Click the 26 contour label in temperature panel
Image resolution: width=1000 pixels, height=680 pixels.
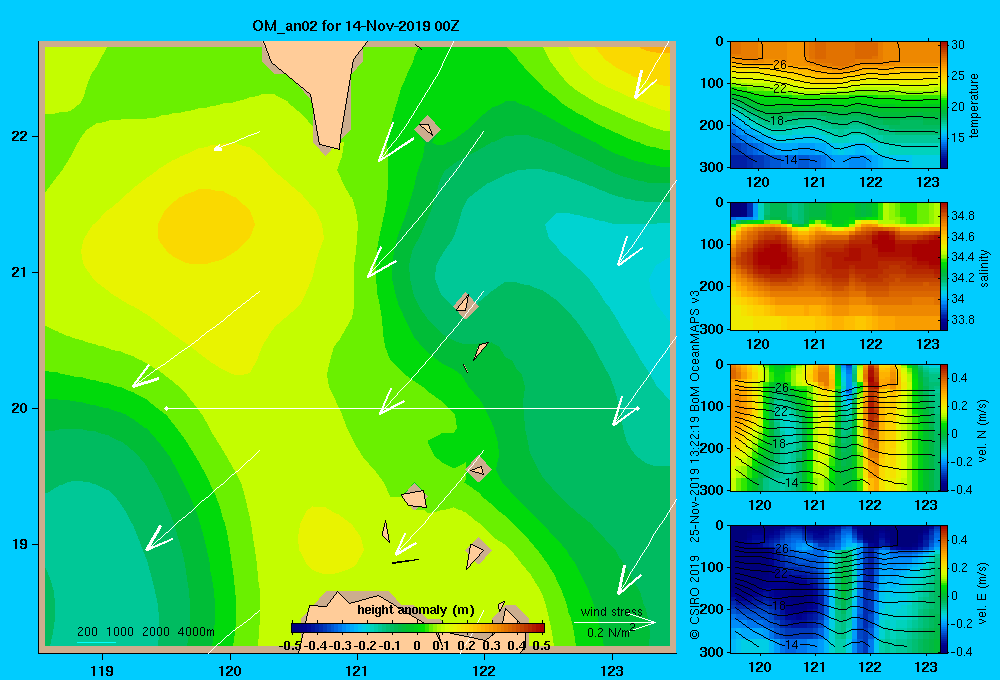click(x=780, y=65)
